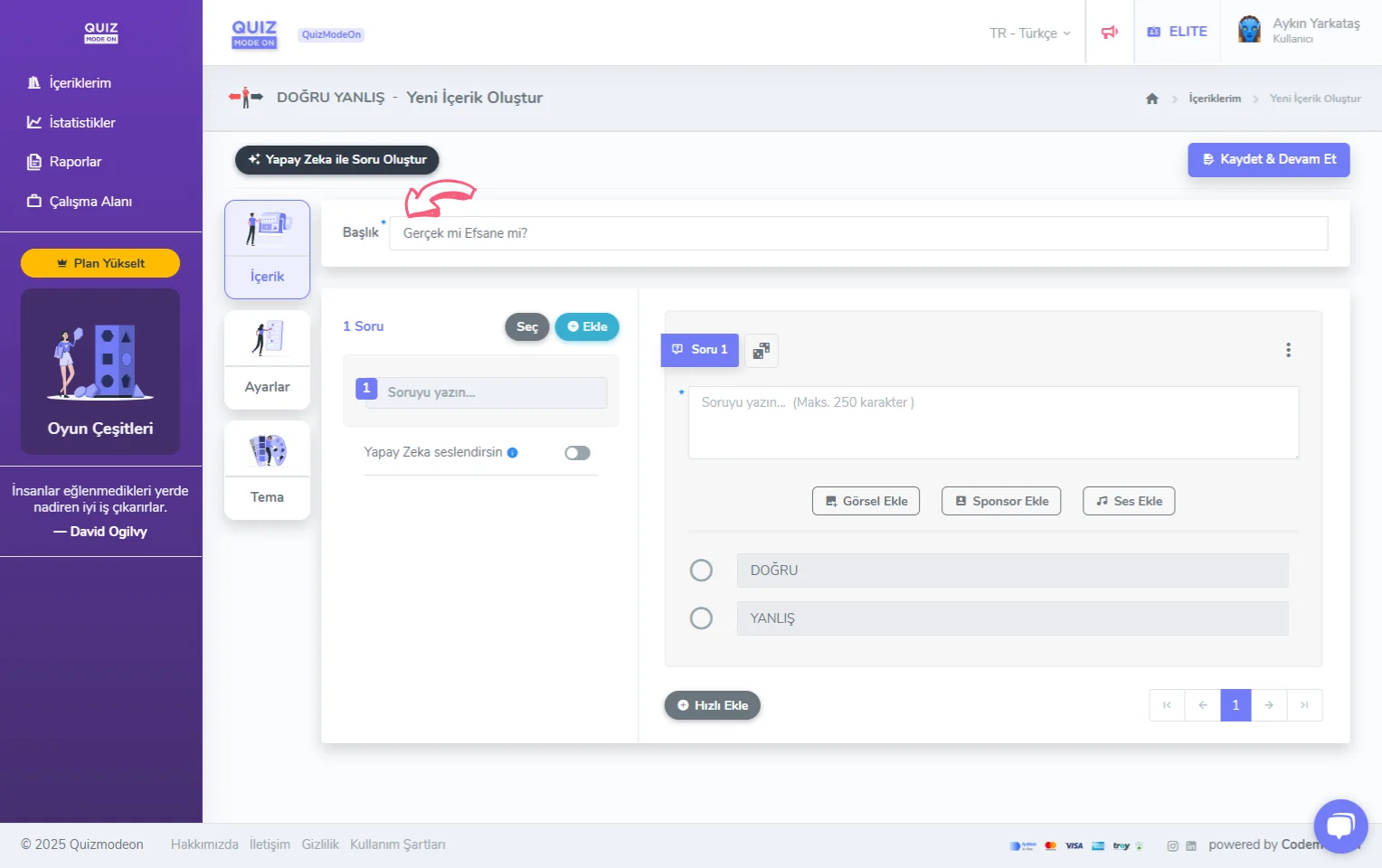Viewport: 1382px width, 868px height.
Task: Expand the TR - Türkçe language dropdown
Action: click(1029, 33)
